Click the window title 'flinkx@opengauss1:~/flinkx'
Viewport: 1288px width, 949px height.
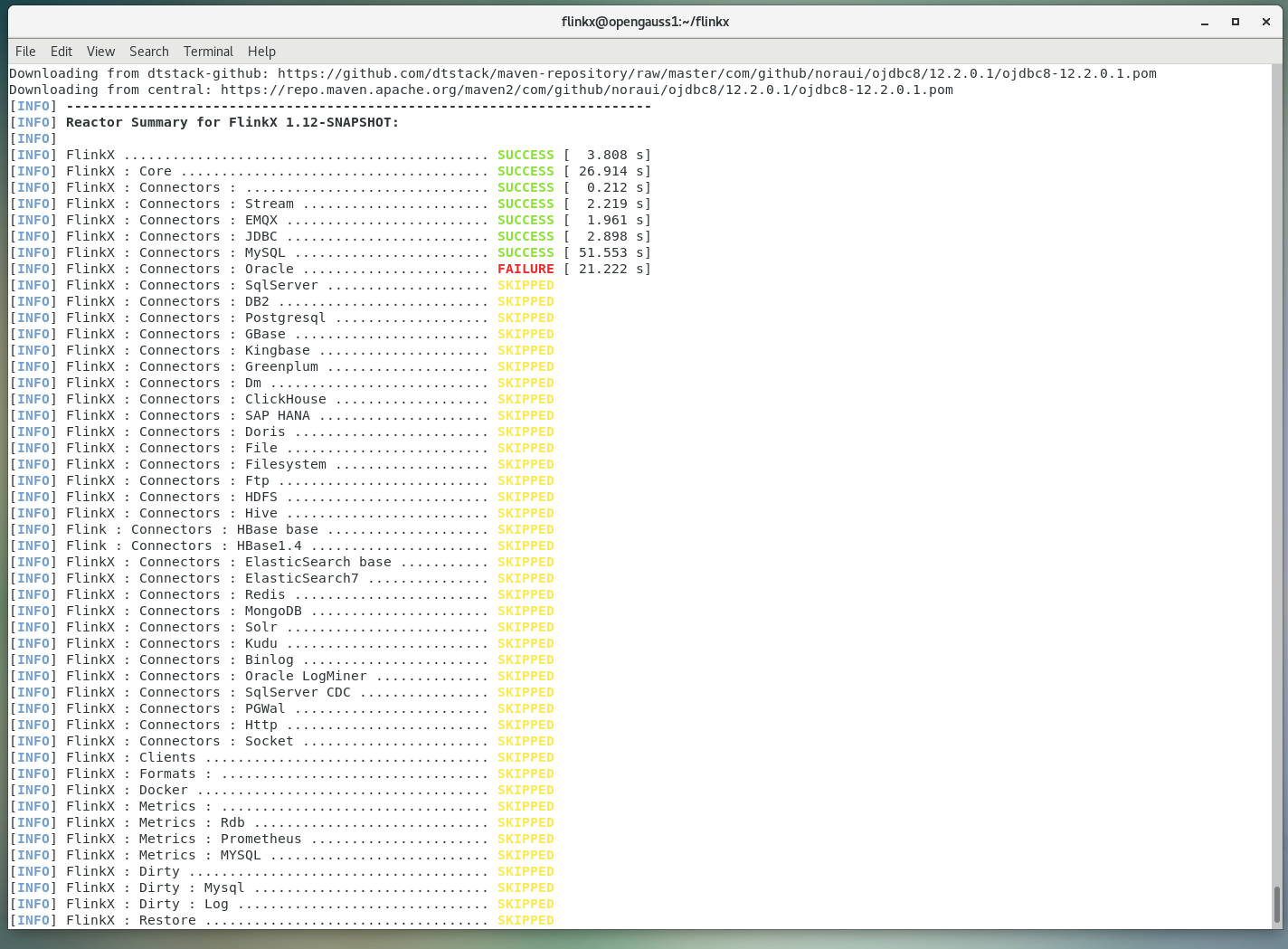click(645, 22)
